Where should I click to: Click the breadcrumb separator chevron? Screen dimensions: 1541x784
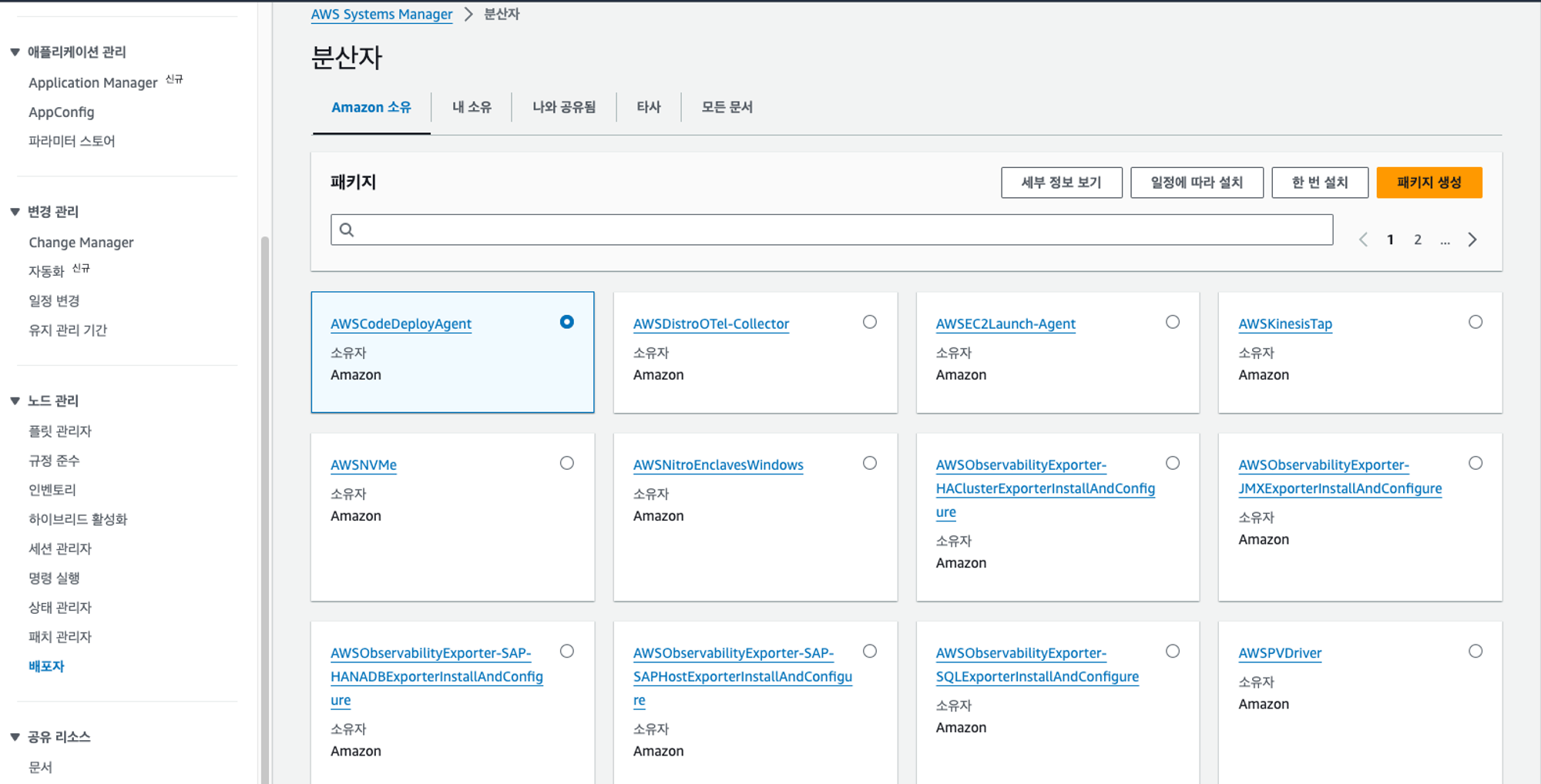tap(468, 15)
